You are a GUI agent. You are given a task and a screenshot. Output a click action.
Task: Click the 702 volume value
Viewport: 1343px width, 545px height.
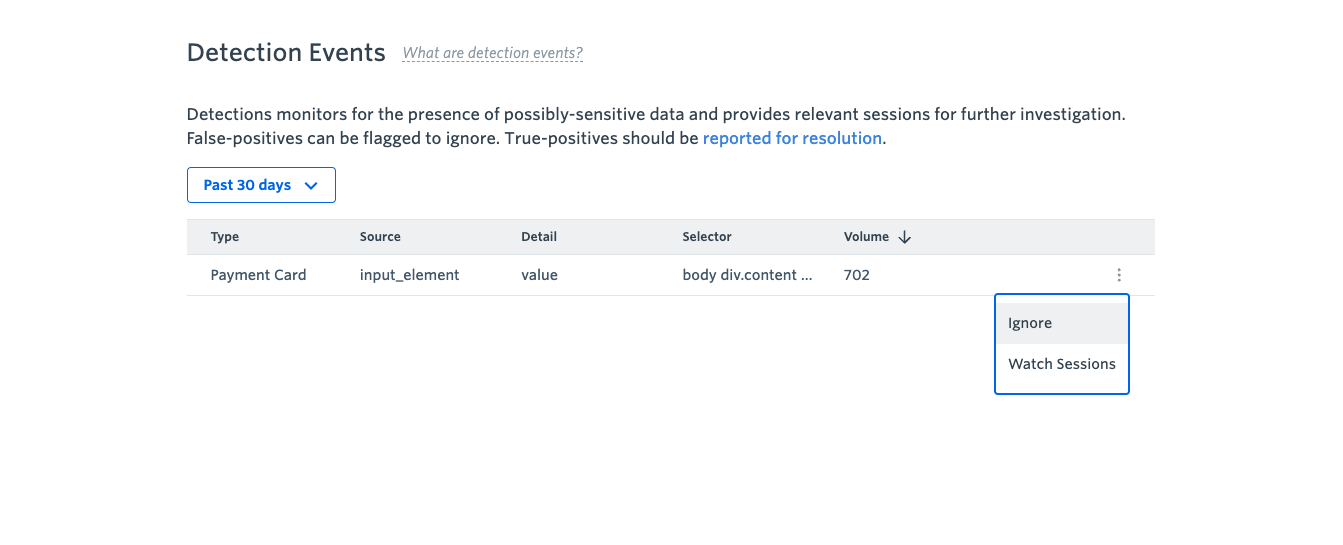(x=856, y=275)
